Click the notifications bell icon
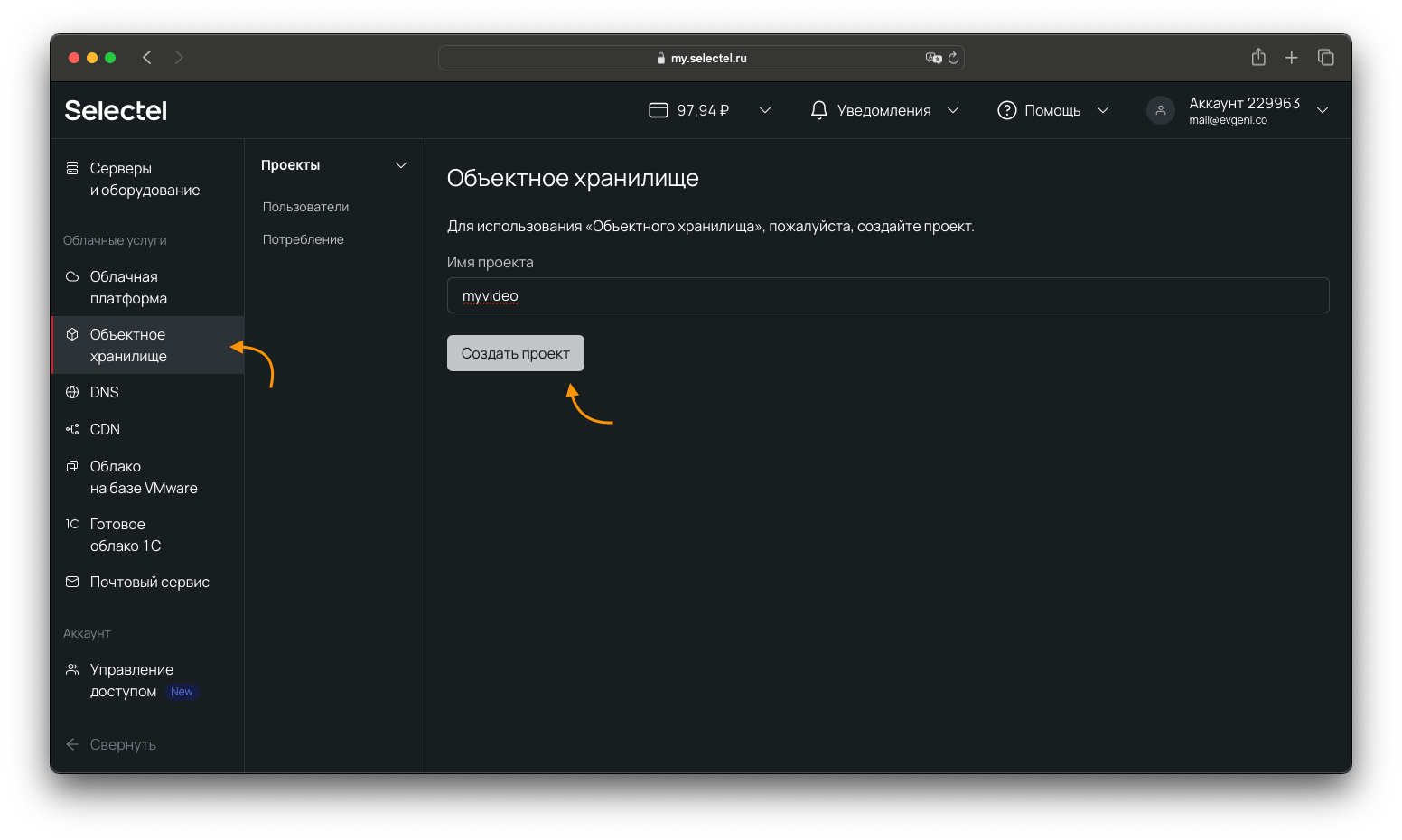Viewport: 1402px width, 840px height. coord(819,110)
